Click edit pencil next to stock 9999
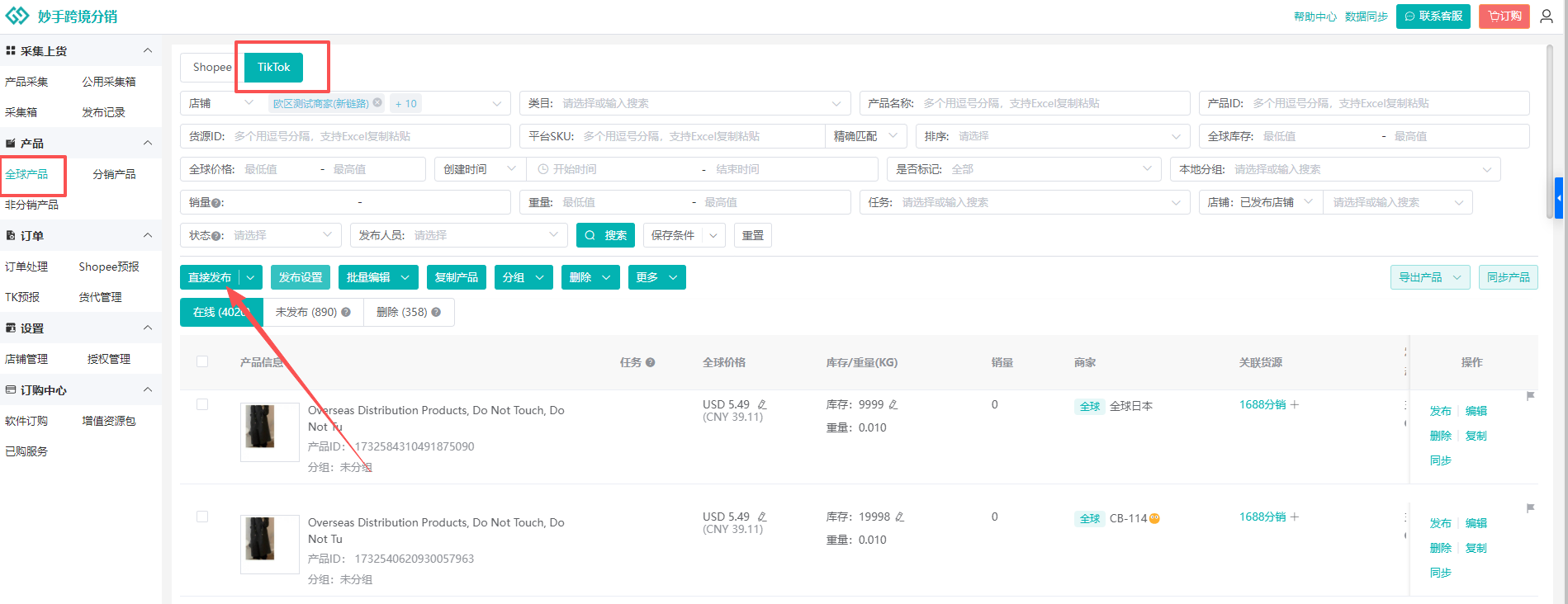This screenshot has width=1568, height=604. (x=893, y=404)
